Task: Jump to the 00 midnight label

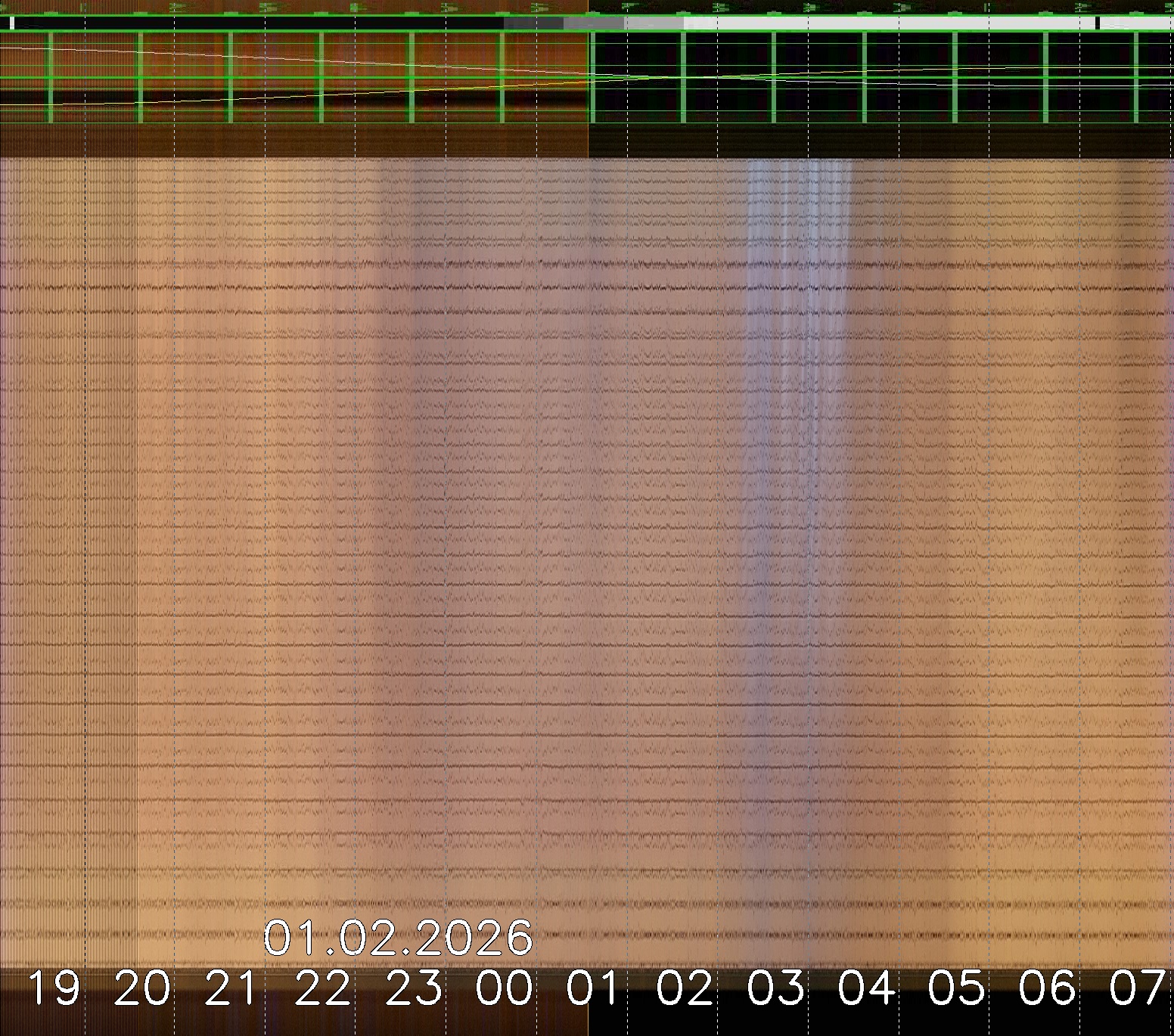Action: click(504, 988)
